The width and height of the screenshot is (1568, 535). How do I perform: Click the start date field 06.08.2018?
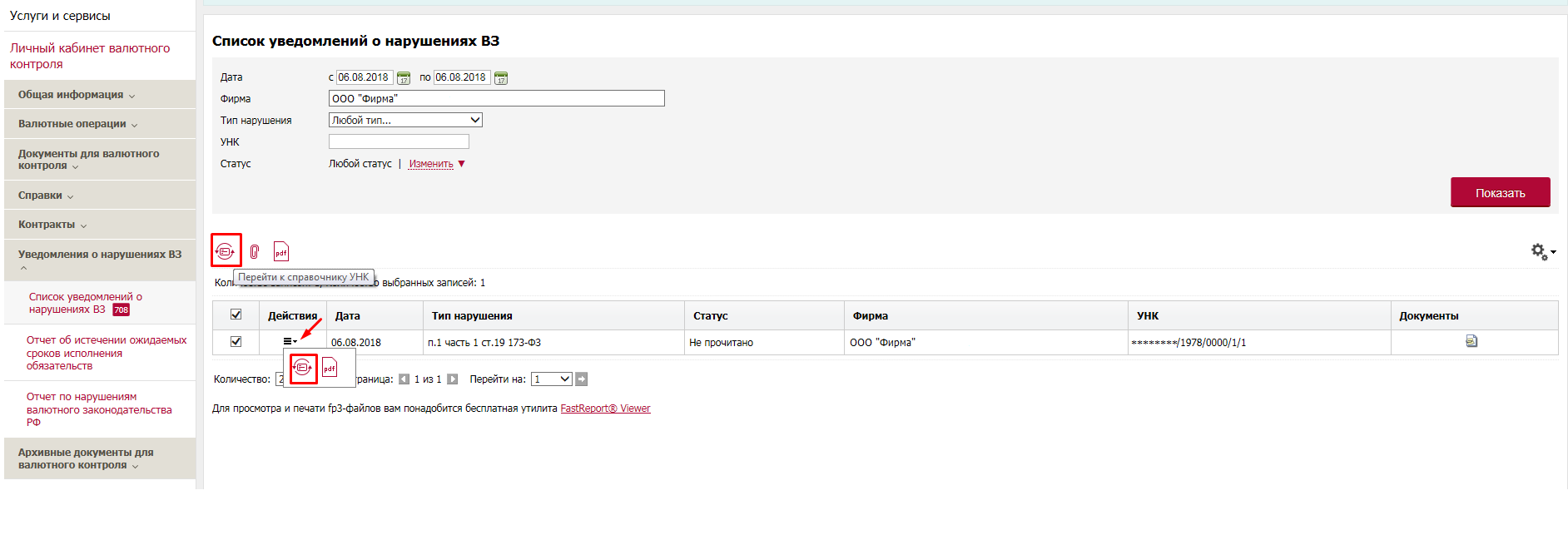(x=365, y=77)
